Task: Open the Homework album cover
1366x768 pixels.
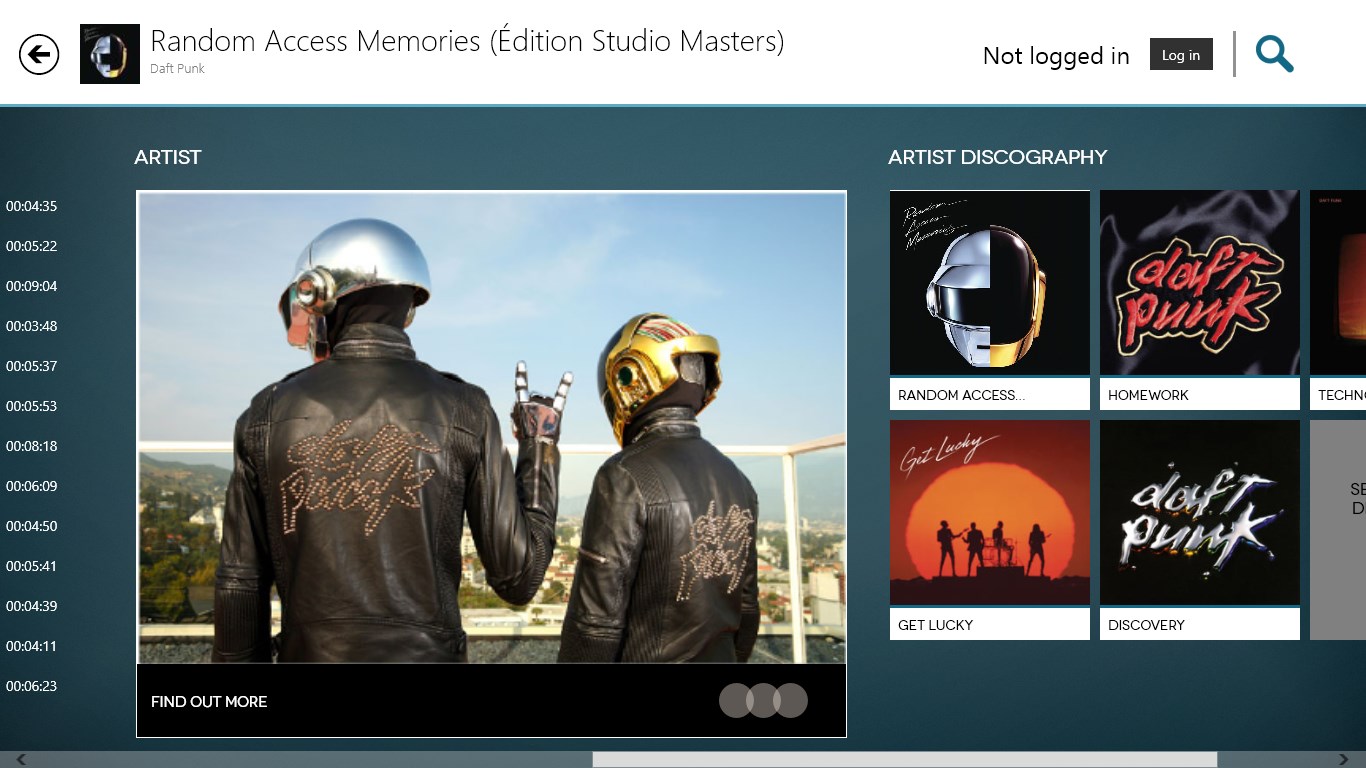Action: 1200,283
